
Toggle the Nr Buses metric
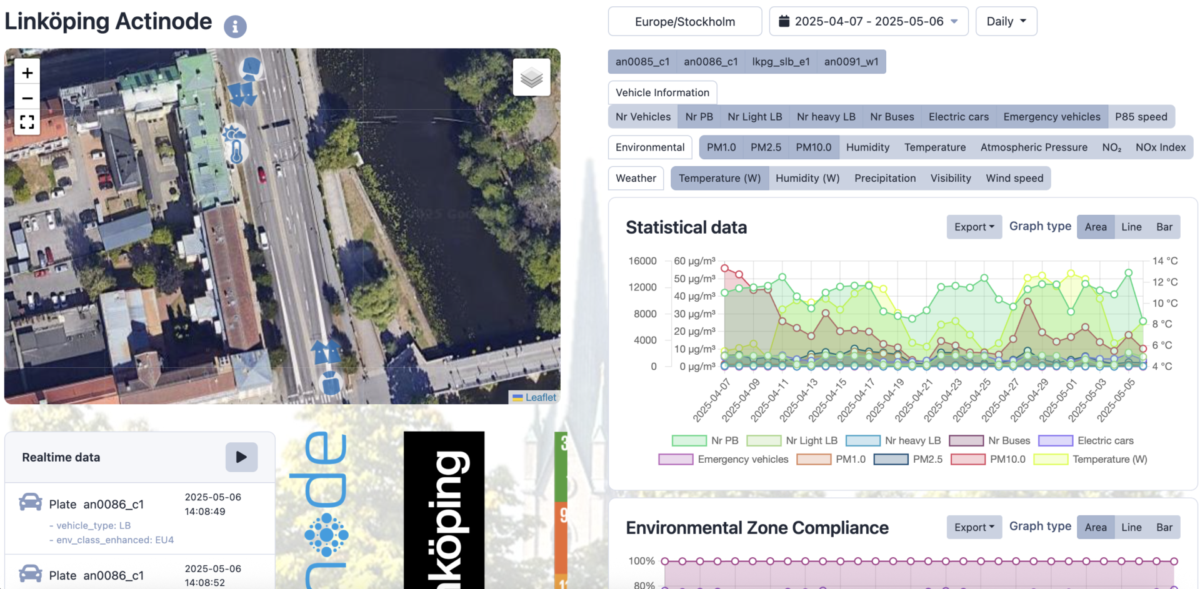tap(892, 117)
